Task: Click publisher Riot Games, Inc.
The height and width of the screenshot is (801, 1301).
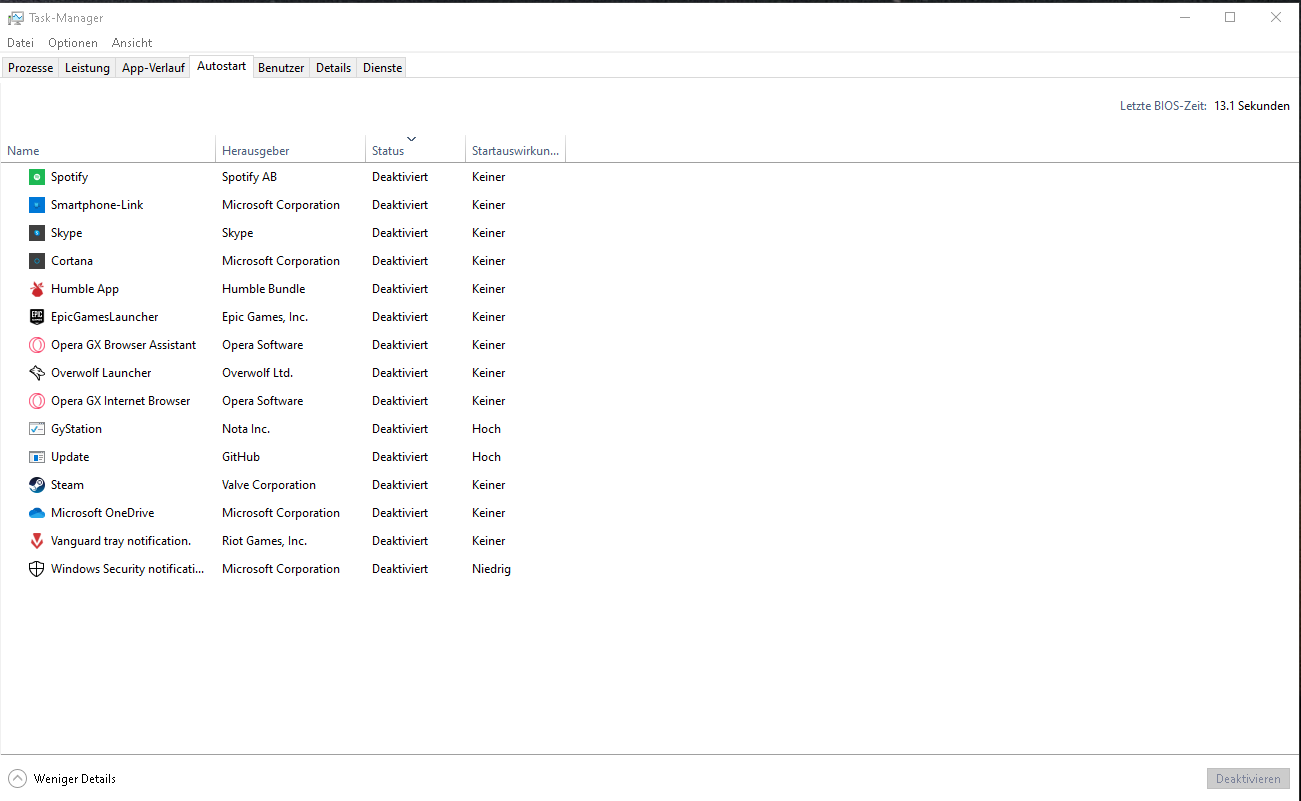Action: click(x=265, y=541)
